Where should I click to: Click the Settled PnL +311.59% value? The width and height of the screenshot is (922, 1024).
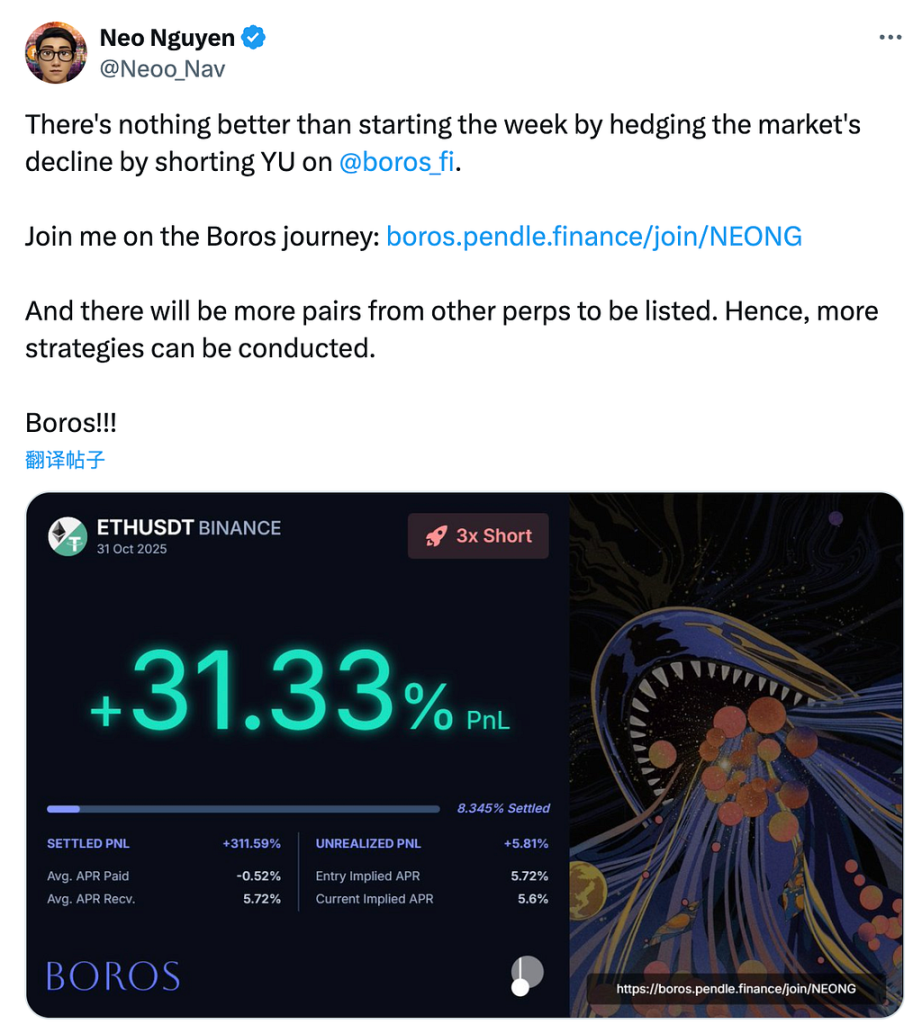(251, 844)
